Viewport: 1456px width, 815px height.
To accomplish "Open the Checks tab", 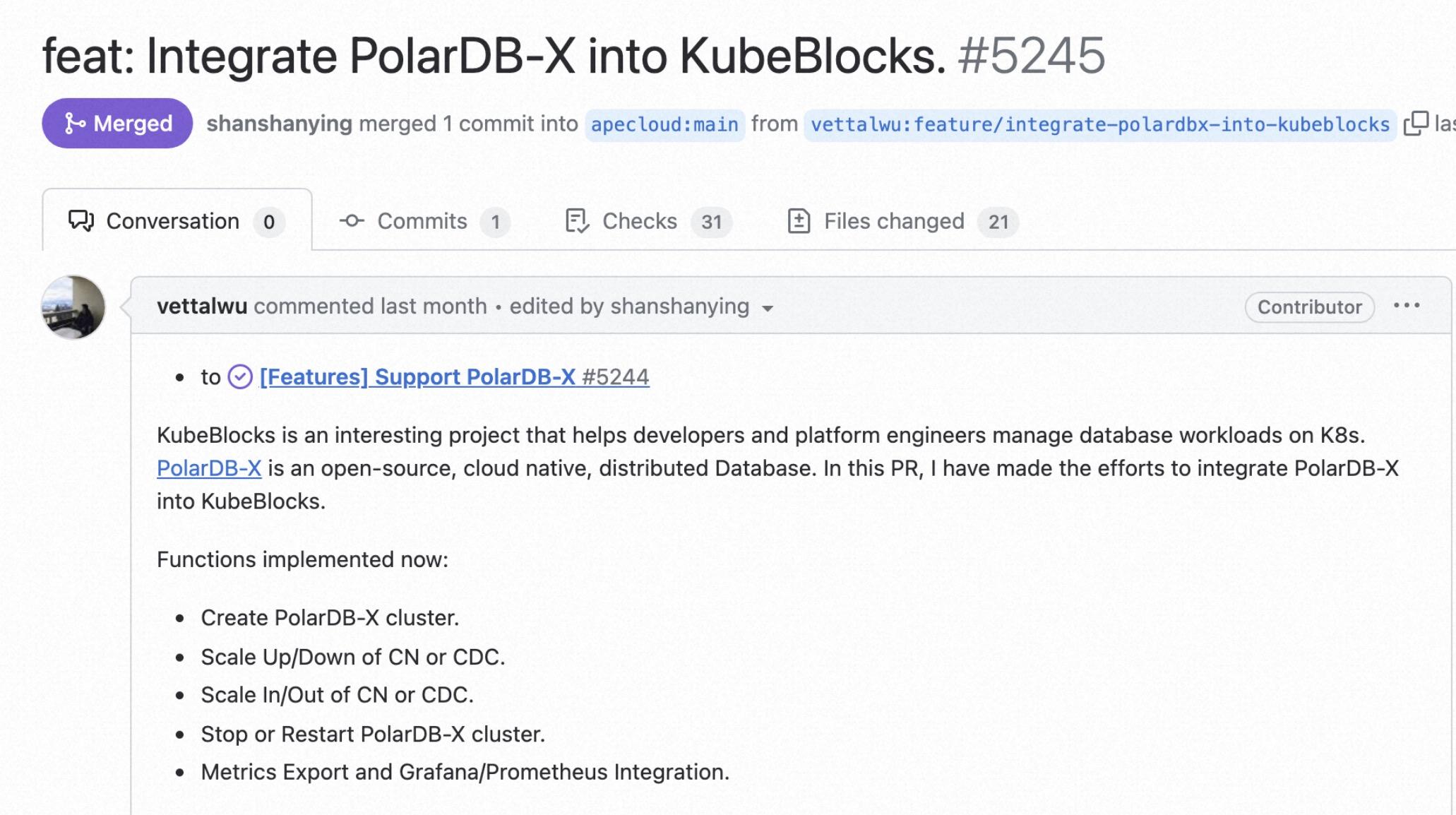I will (x=639, y=221).
